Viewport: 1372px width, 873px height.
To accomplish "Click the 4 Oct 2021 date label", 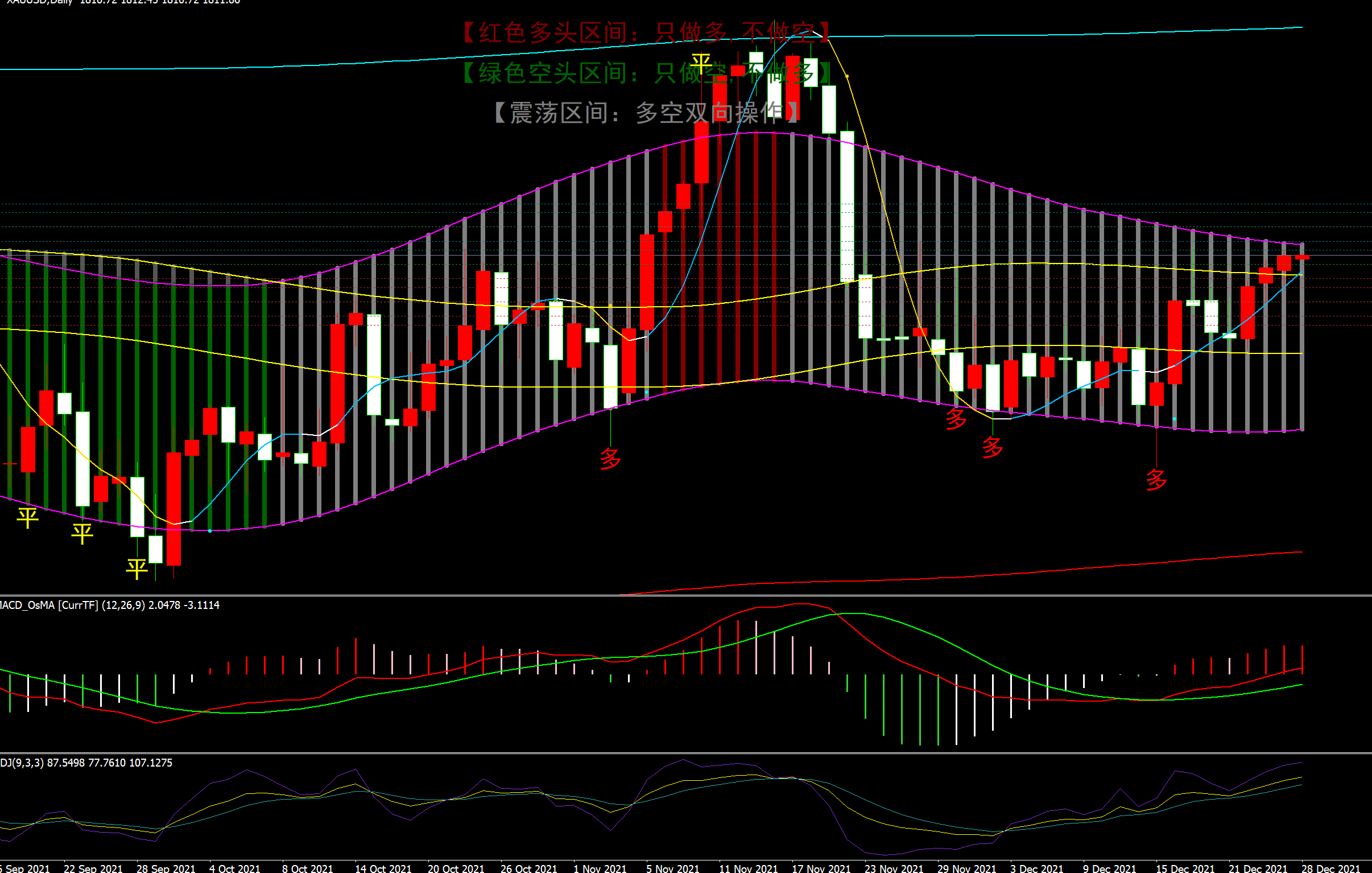I will pyautogui.click(x=234, y=868).
